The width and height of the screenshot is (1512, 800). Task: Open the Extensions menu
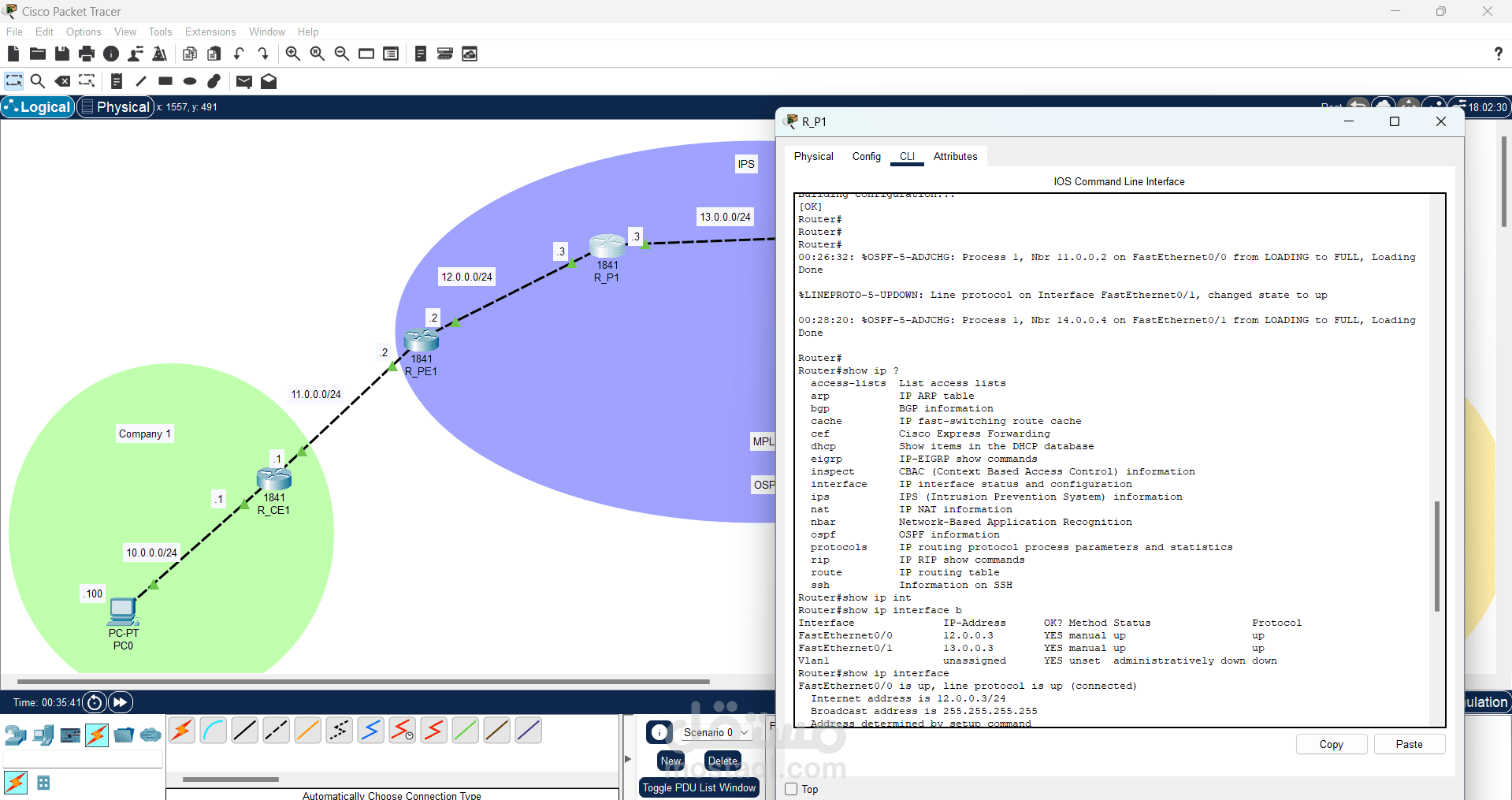click(210, 32)
